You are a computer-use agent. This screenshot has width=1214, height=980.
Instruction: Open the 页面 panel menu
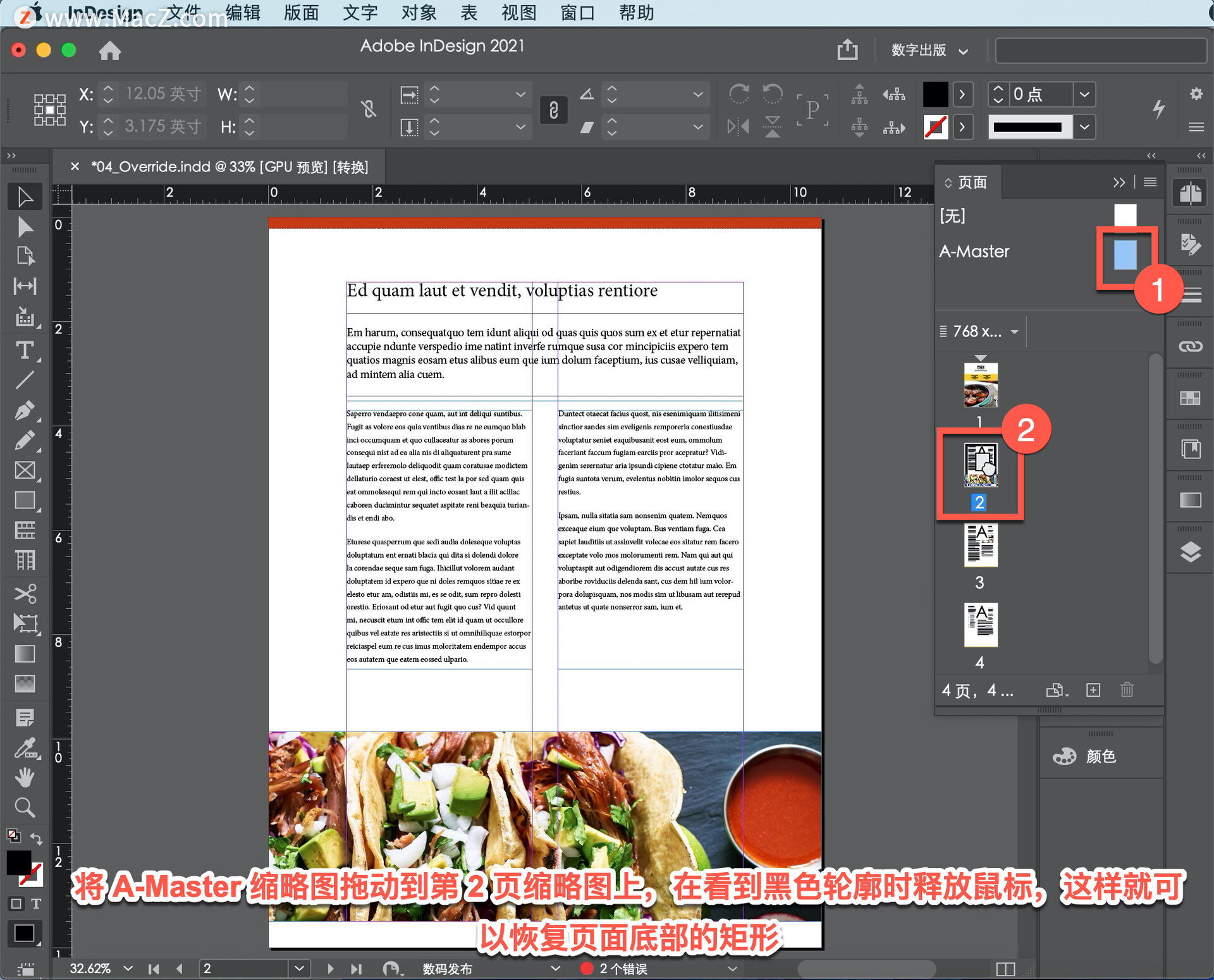(1150, 182)
